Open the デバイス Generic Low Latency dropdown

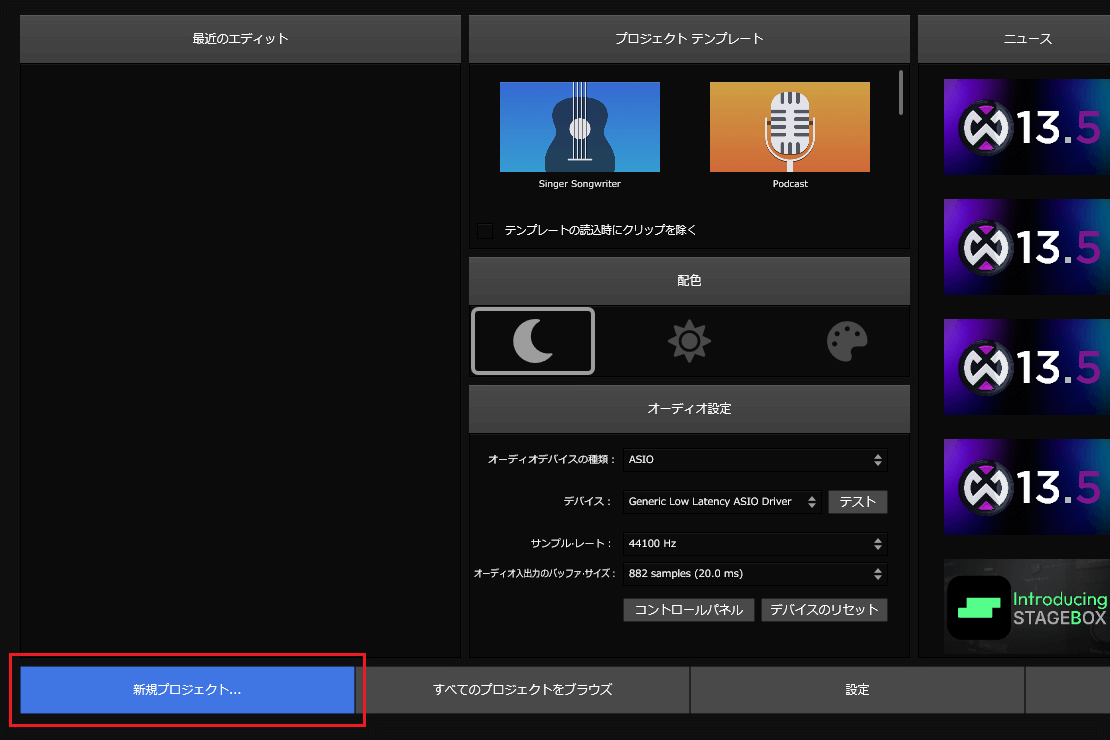pos(722,502)
